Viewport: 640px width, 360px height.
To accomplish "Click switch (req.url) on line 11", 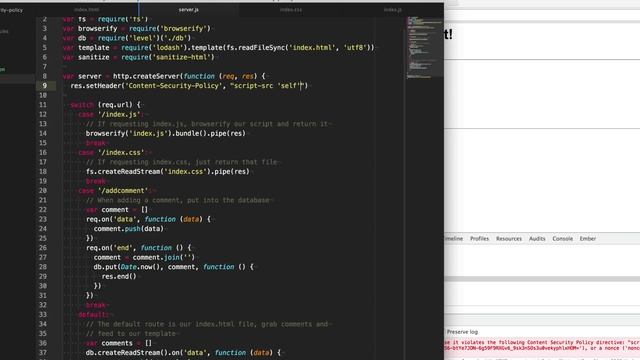I will click(105, 105).
